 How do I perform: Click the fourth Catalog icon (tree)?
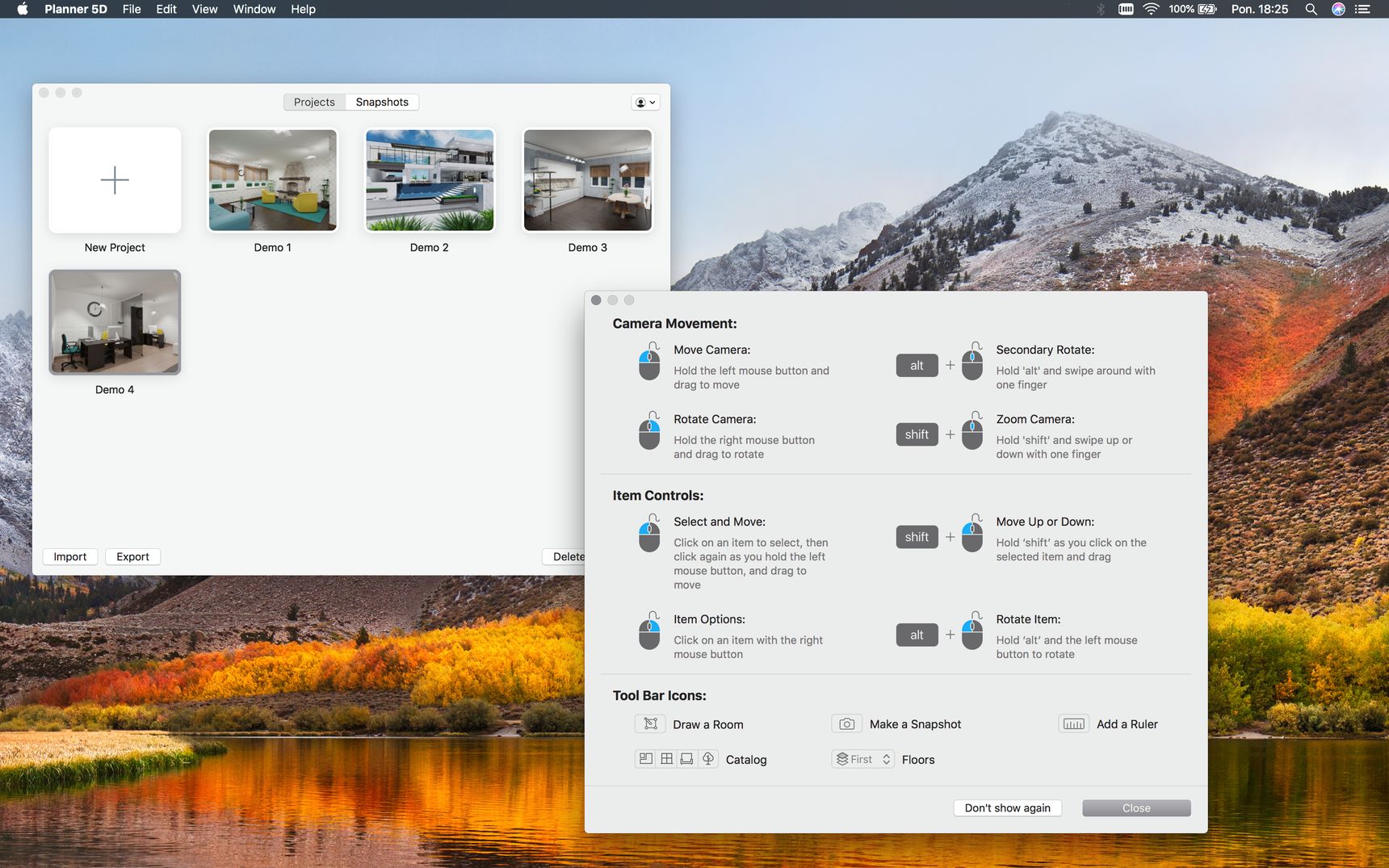(x=708, y=759)
